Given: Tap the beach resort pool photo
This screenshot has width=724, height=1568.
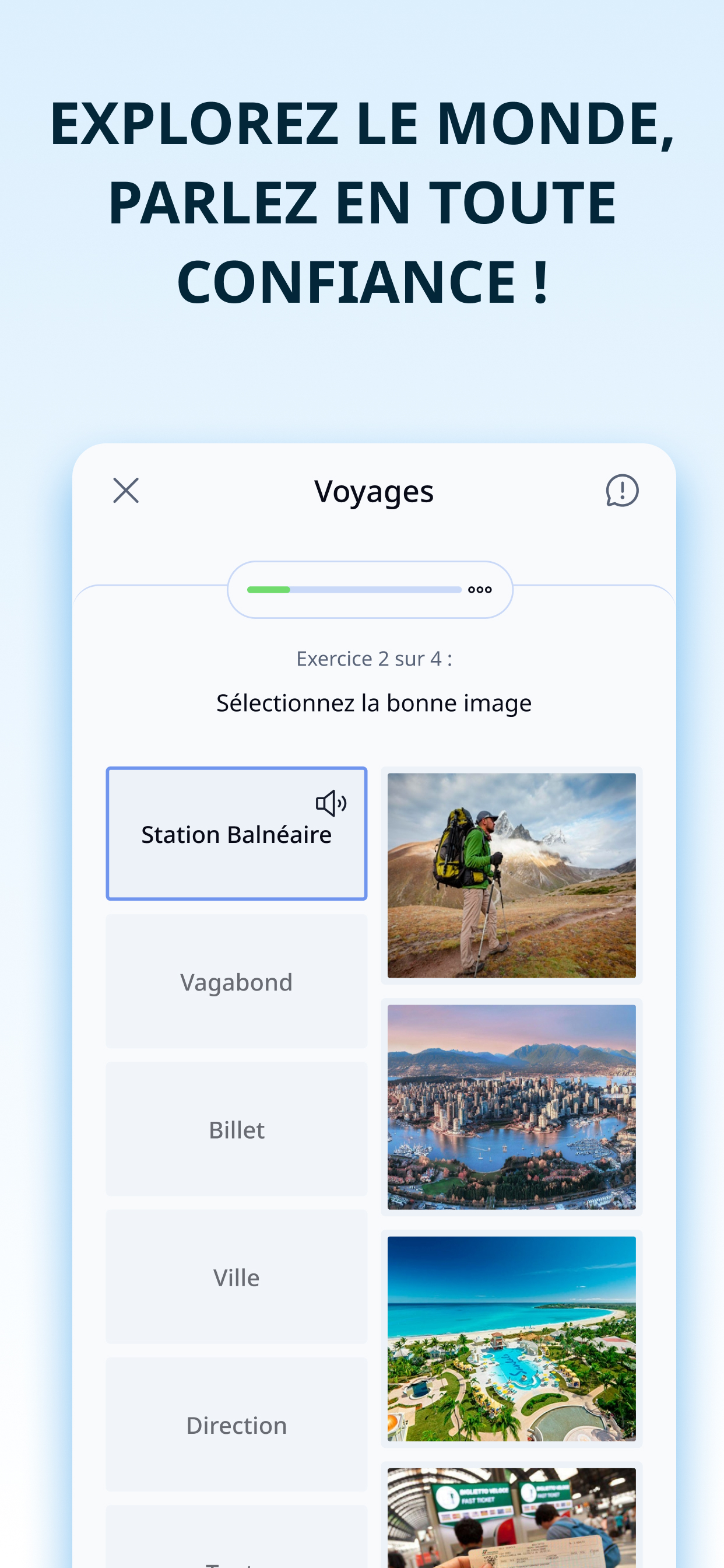Looking at the screenshot, I should click(x=512, y=1339).
